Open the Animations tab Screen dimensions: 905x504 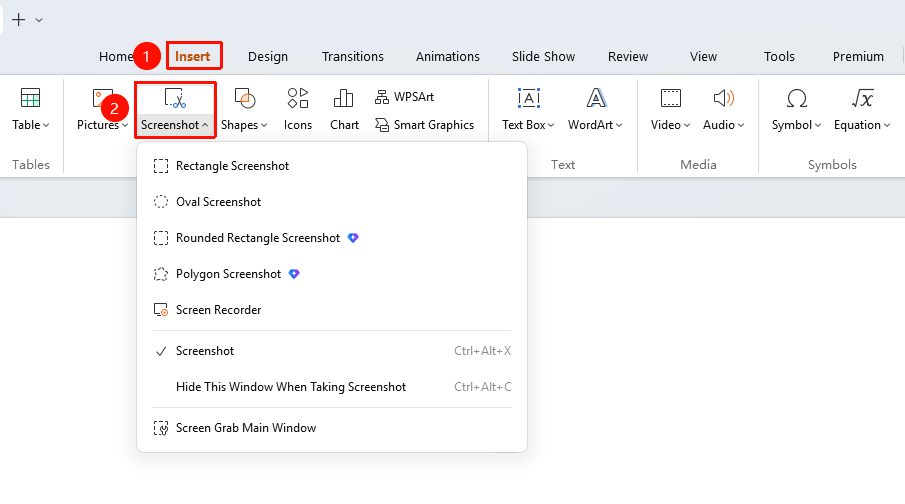pyautogui.click(x=448, y=57)
